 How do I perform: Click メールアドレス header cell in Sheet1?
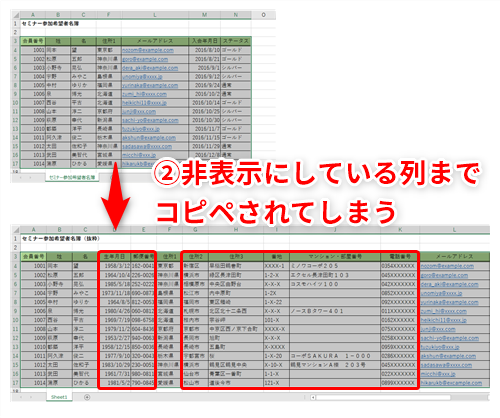coord(455,257)
